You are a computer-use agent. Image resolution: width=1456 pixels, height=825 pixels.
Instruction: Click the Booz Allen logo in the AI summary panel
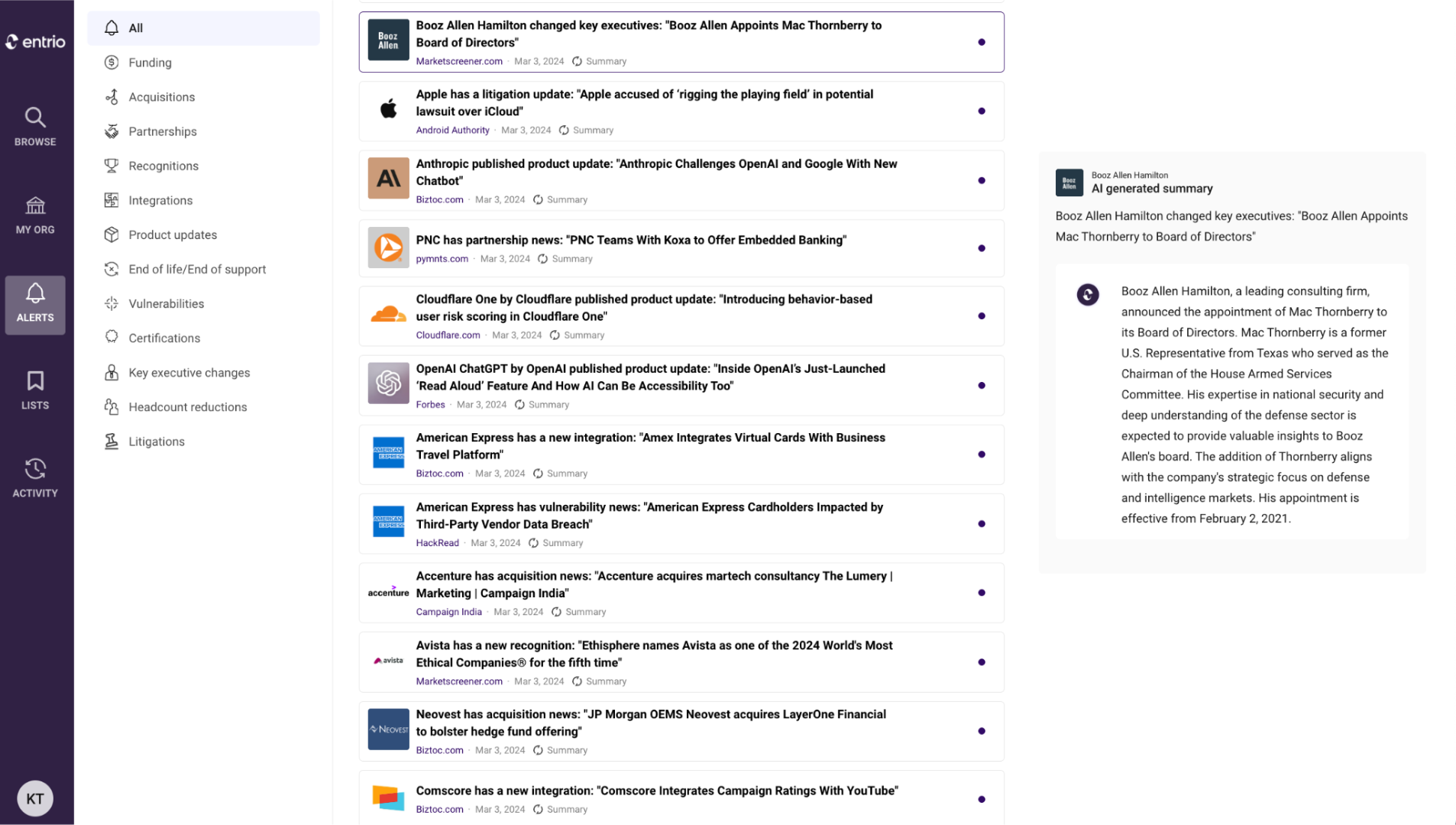[1069, 183]
